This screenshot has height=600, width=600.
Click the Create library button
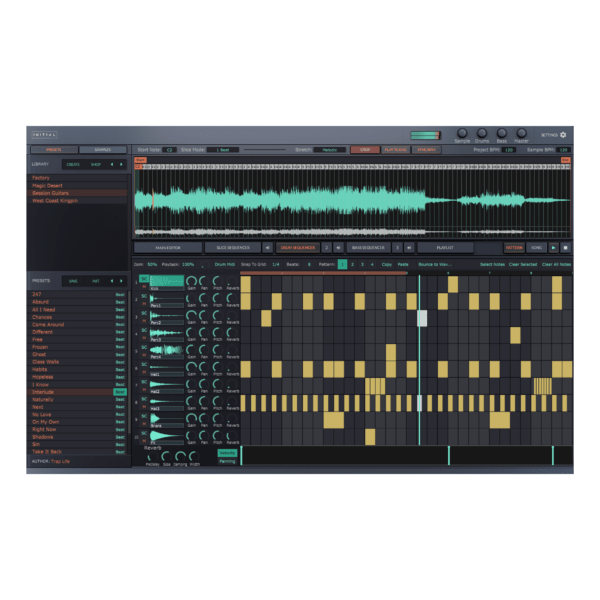click(x=73, y=165)
